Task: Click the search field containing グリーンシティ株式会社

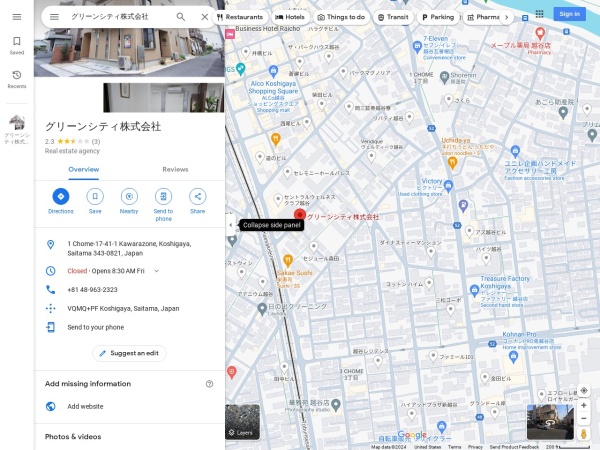Action: 119,17
